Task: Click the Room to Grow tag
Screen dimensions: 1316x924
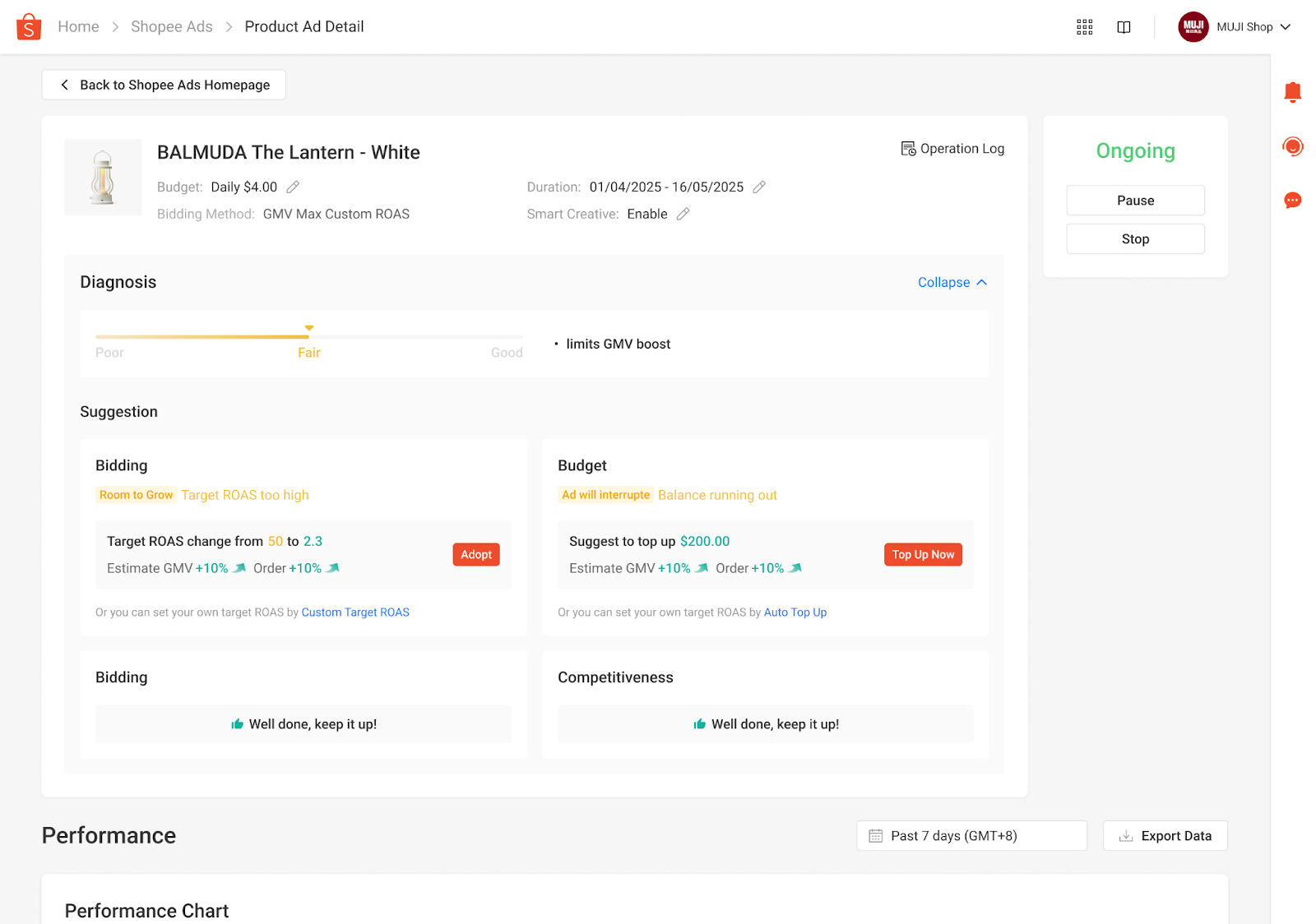Action: (137, 495)
